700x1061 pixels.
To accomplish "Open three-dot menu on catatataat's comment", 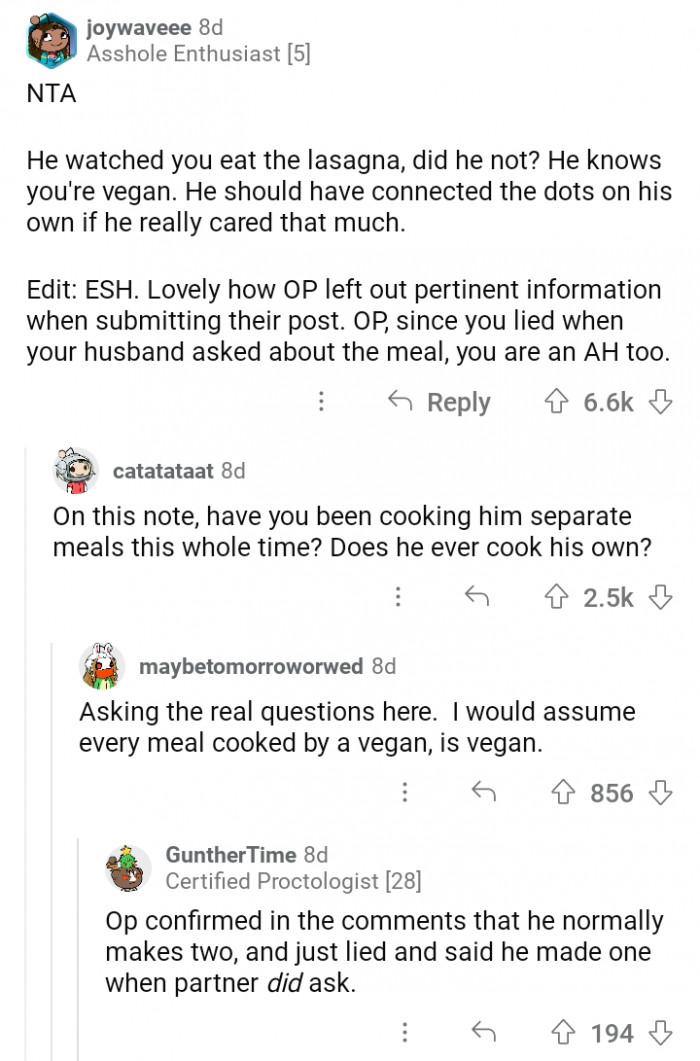I will (x=398, y=597).
